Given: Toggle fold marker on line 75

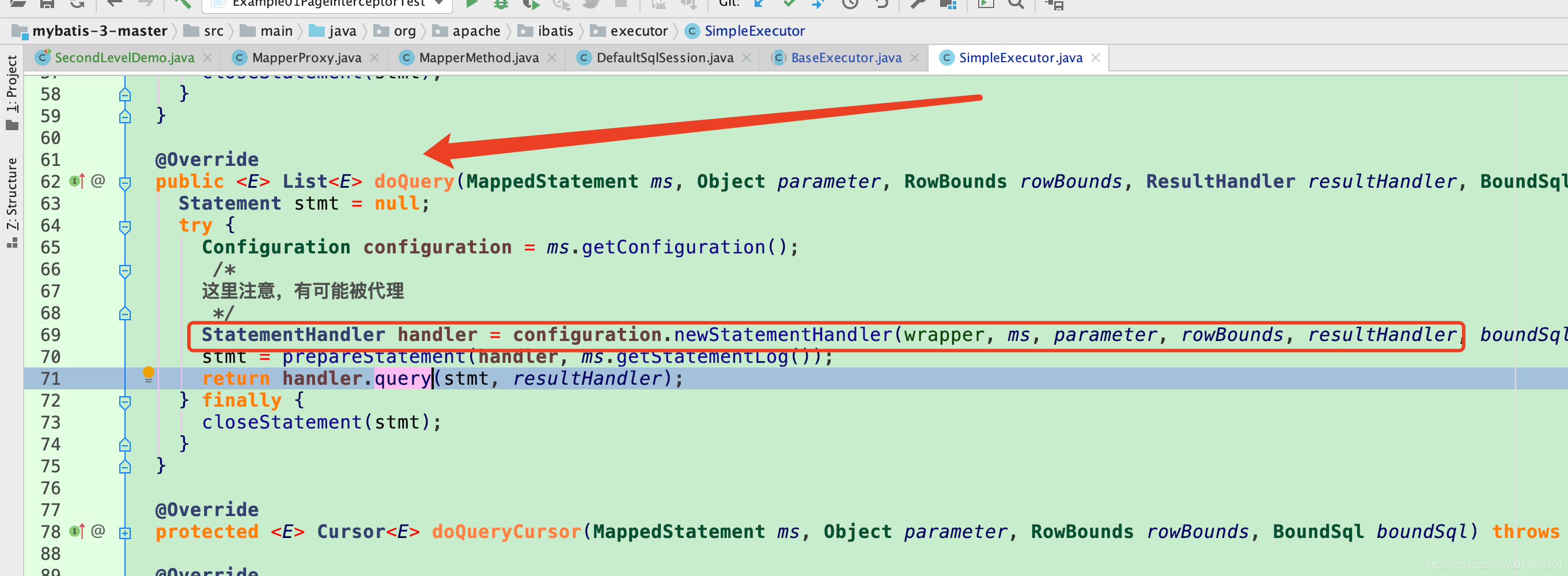Looking at the screenshot, I should coord(125,467).
